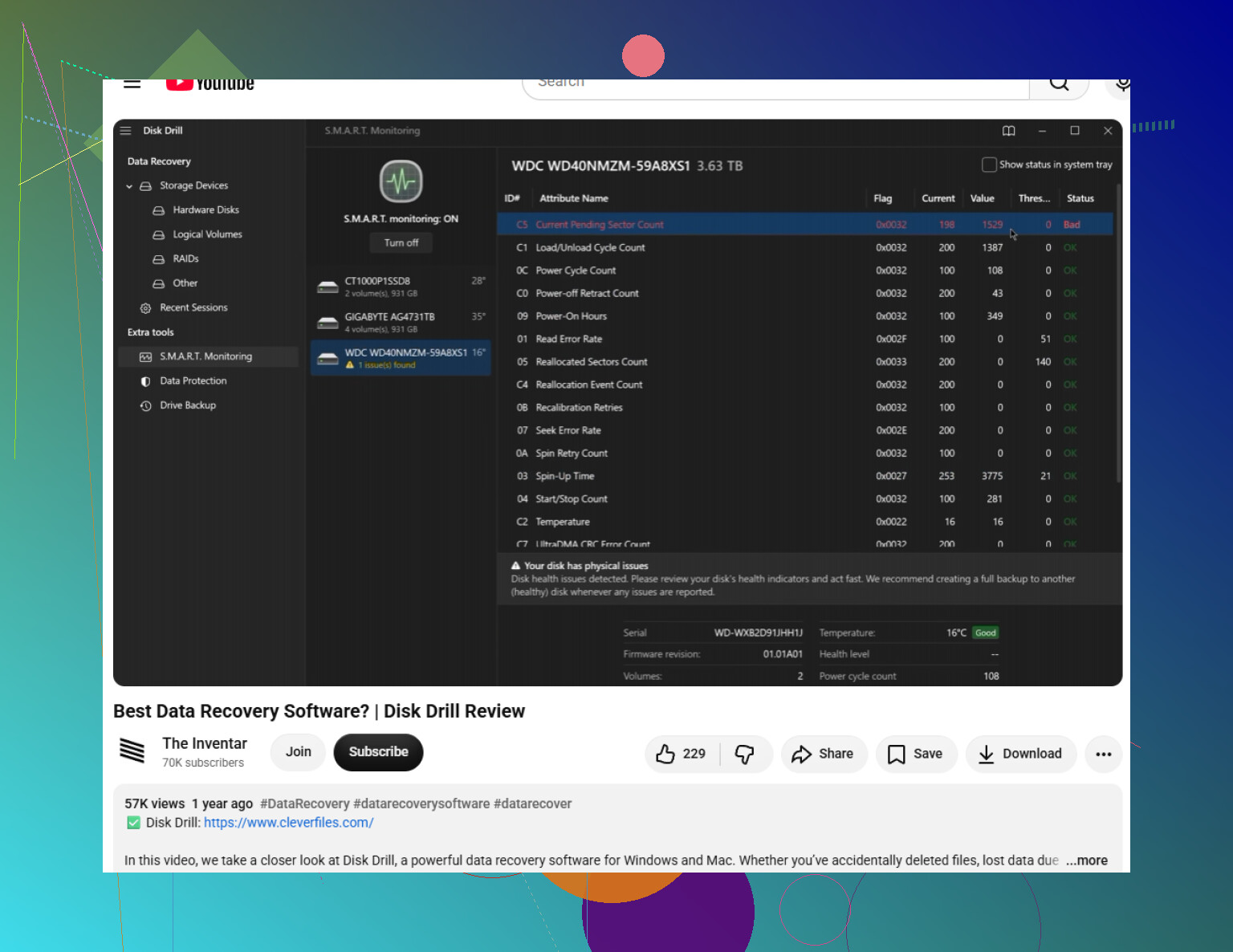This screenshot has width=1233, height=952.
Task: Click the S.M.A.R.T. heartbeat monitor icon
Action: pyautogui.click(x=401, y=181)
